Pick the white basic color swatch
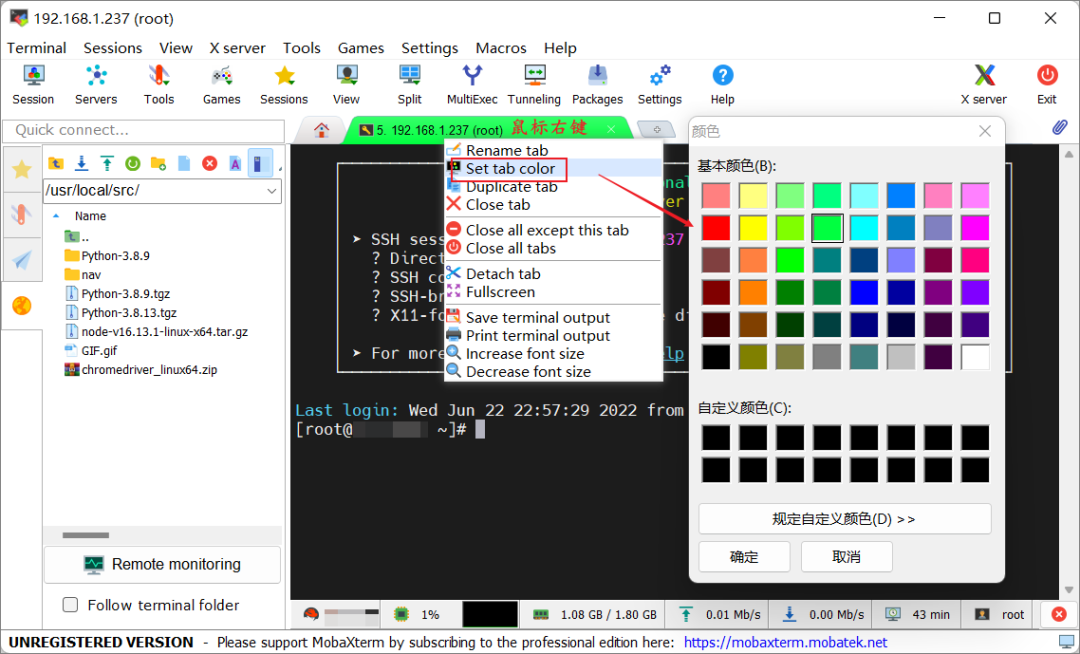The height and width of the screenshot is (654, 1080). pyautogui.click(x=975, y=357)
